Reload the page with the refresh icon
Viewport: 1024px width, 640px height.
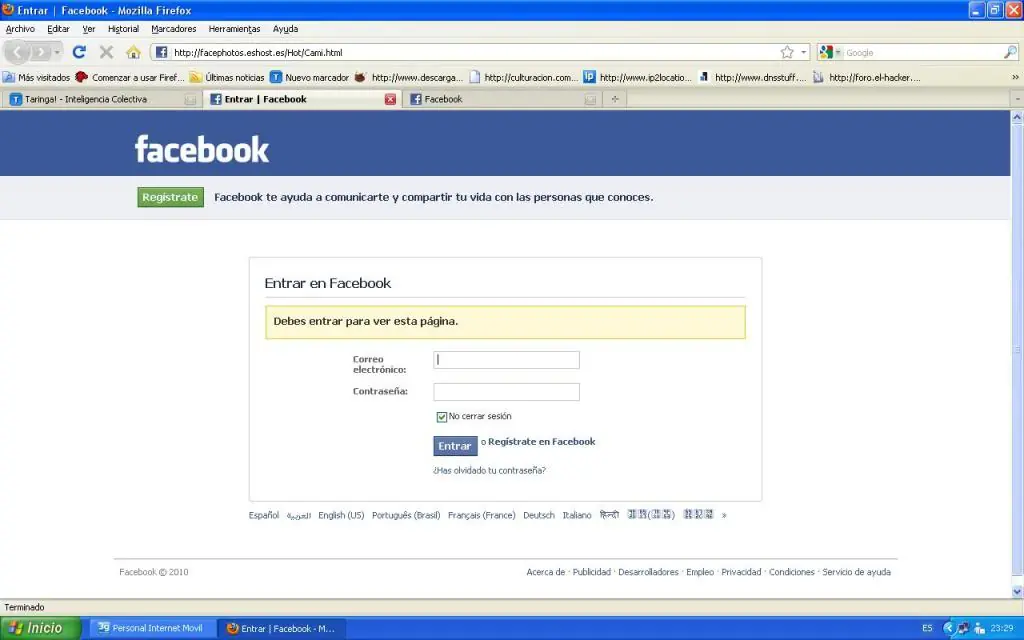[79, 52]
